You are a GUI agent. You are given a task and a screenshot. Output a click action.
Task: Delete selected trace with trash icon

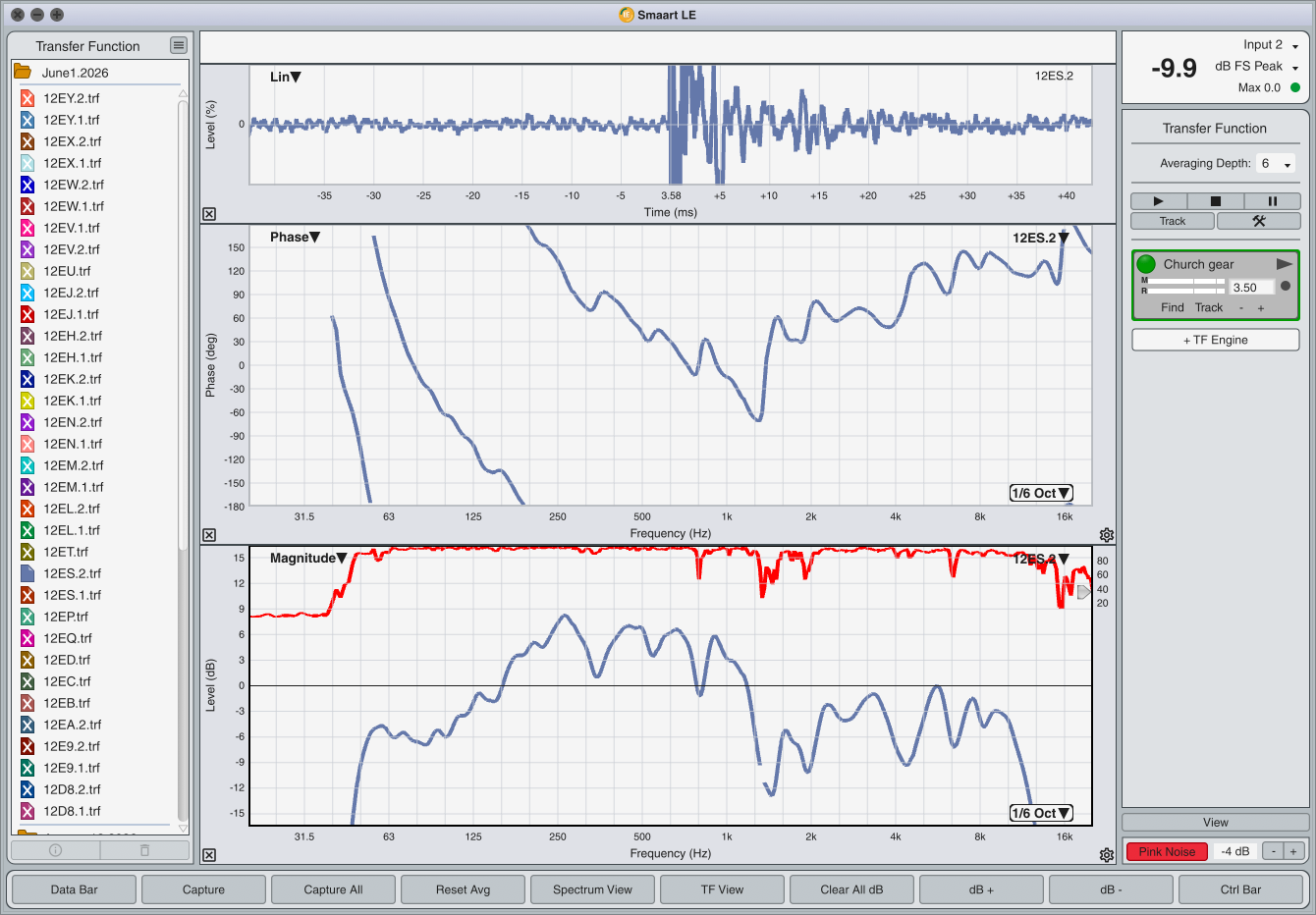(x=144, y=850)
